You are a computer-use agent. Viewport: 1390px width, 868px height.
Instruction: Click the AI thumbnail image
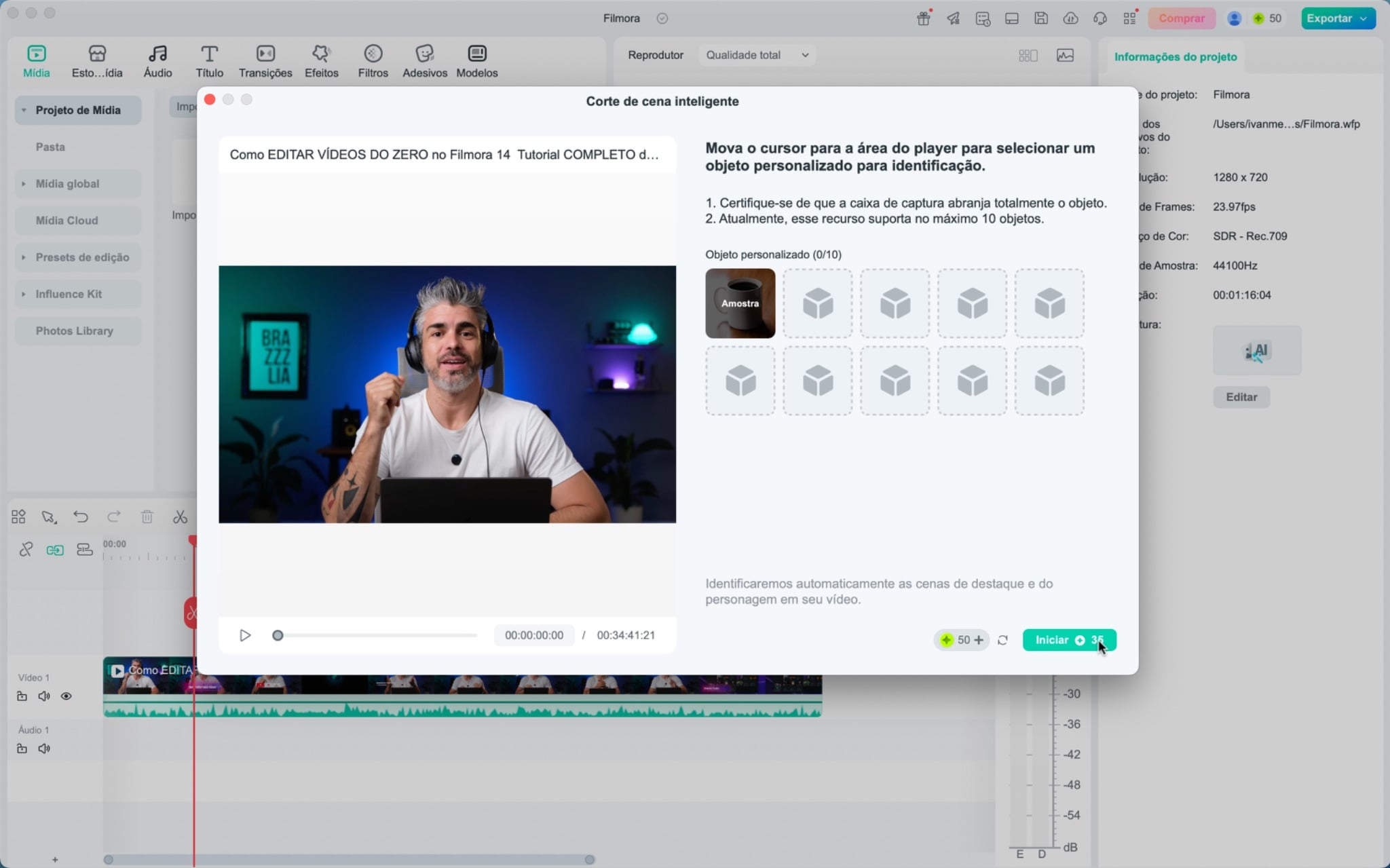(x=1257, y=351)
